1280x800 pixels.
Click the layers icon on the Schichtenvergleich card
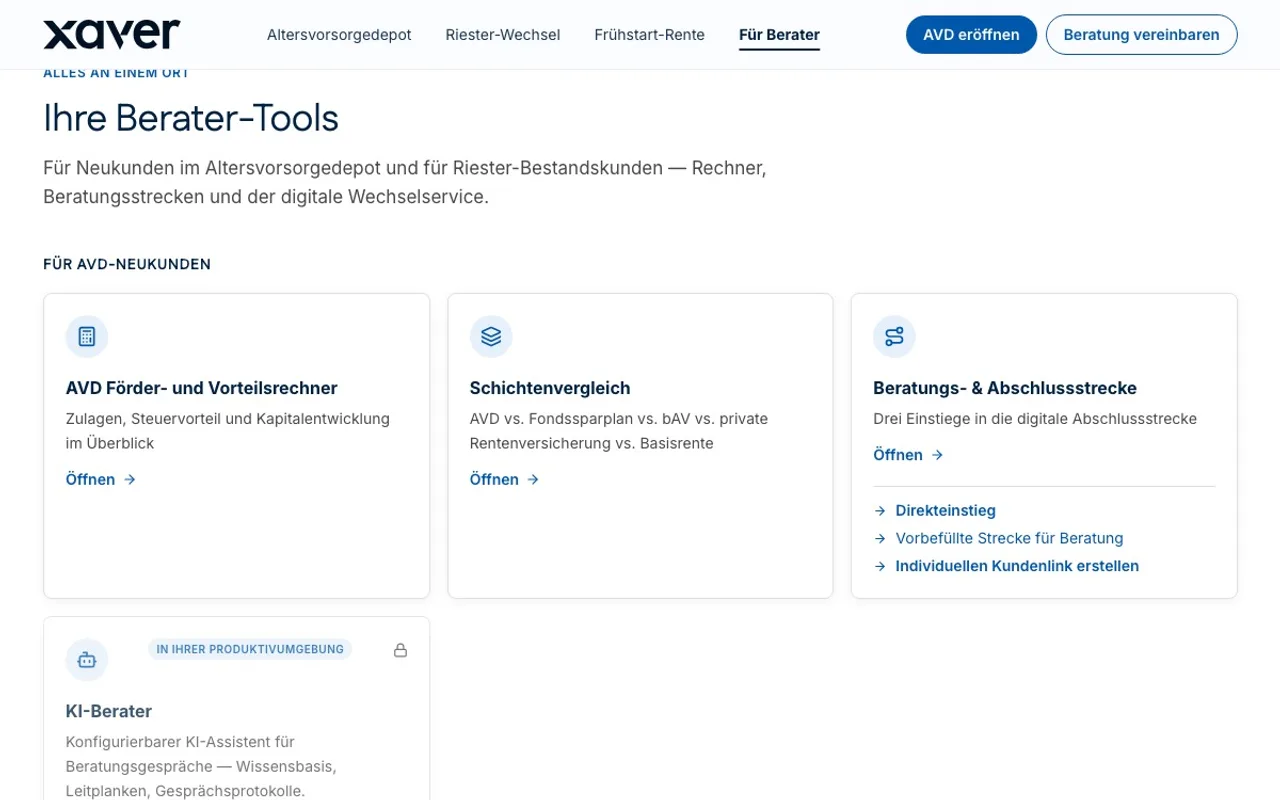[x=491, y=336]
